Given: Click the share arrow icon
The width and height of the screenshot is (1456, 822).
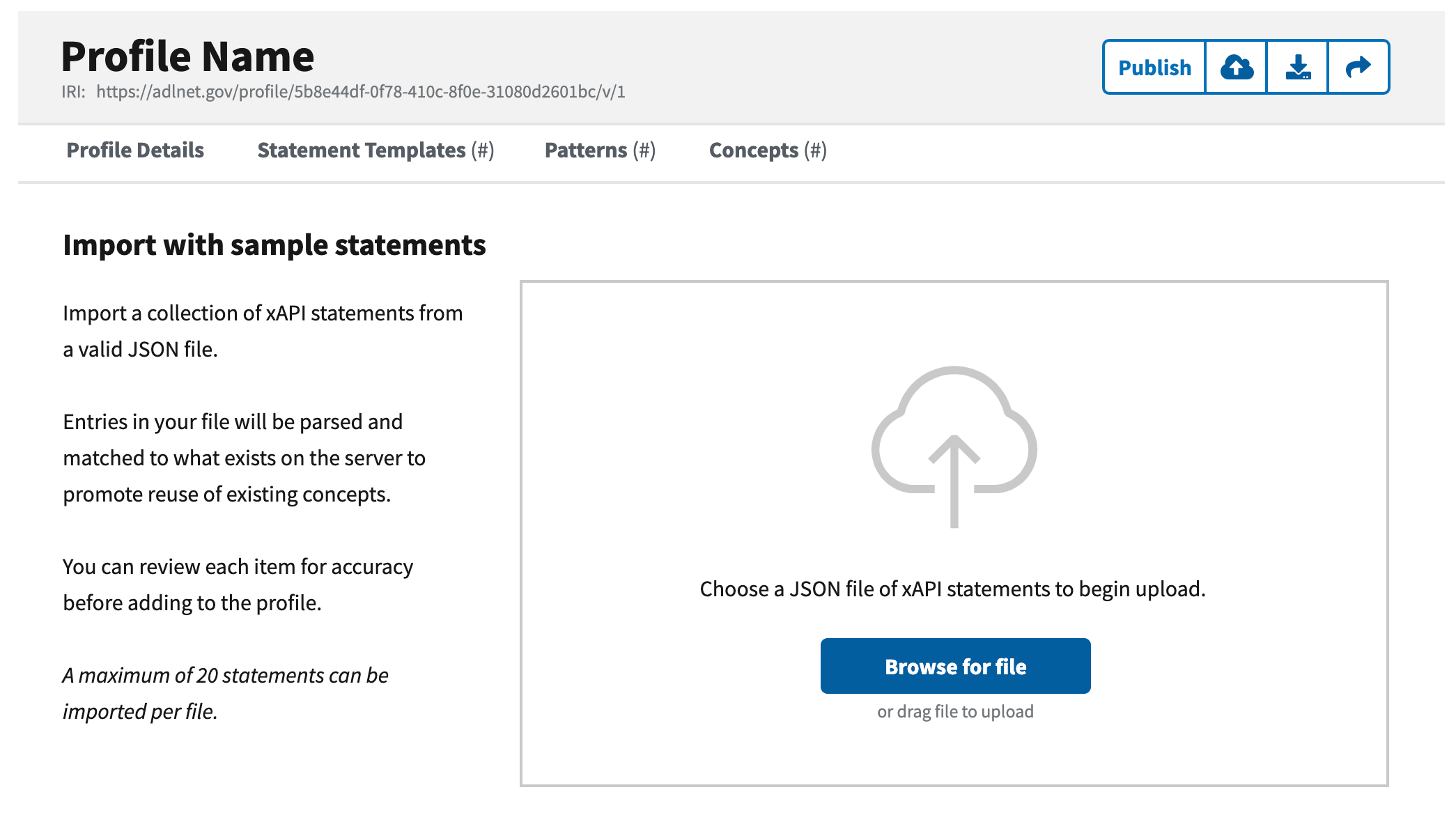Looking at the screenshot, I should (x=1358, y=68).
